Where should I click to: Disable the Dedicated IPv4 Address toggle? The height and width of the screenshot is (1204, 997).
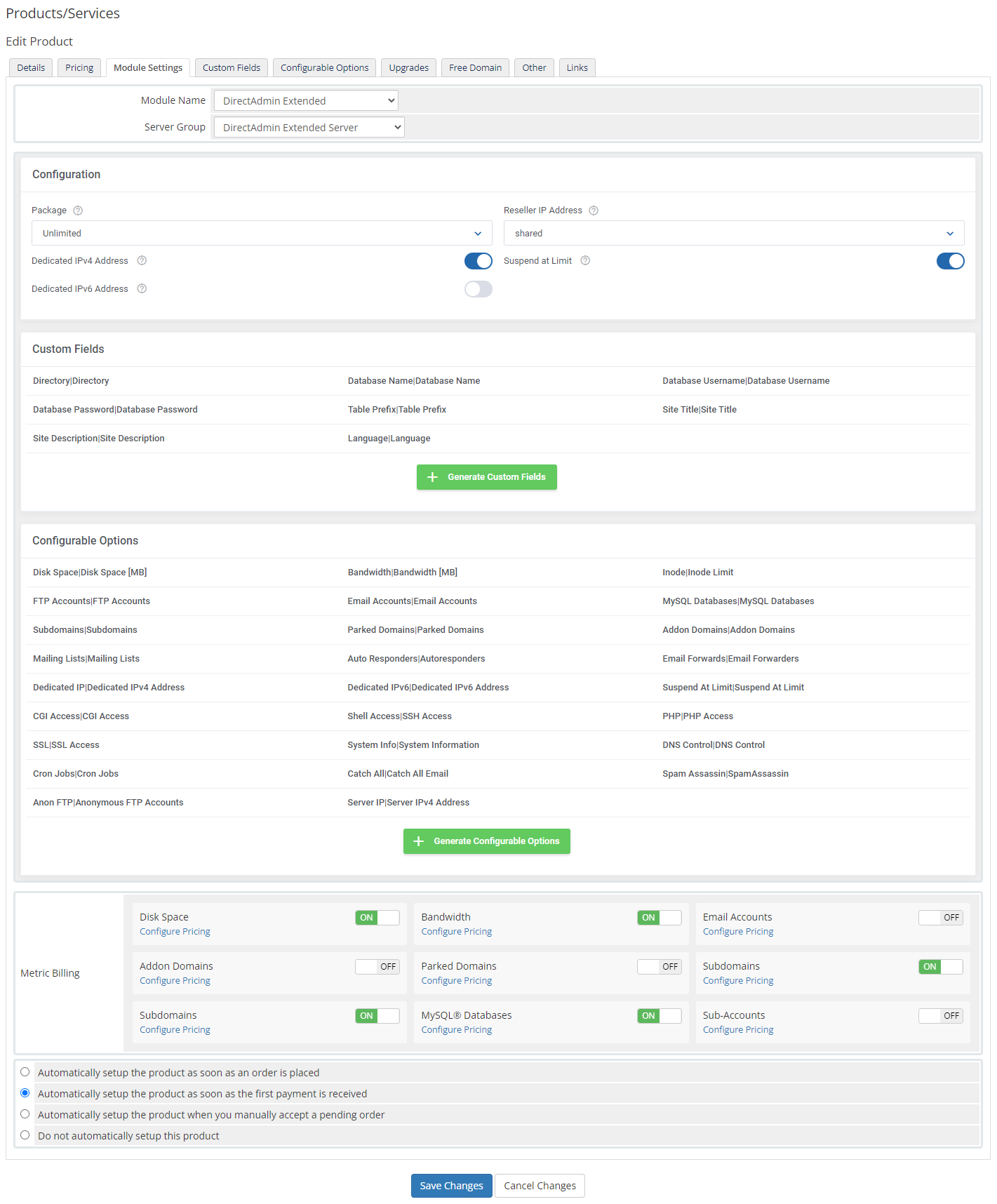(x=478, y=261)
